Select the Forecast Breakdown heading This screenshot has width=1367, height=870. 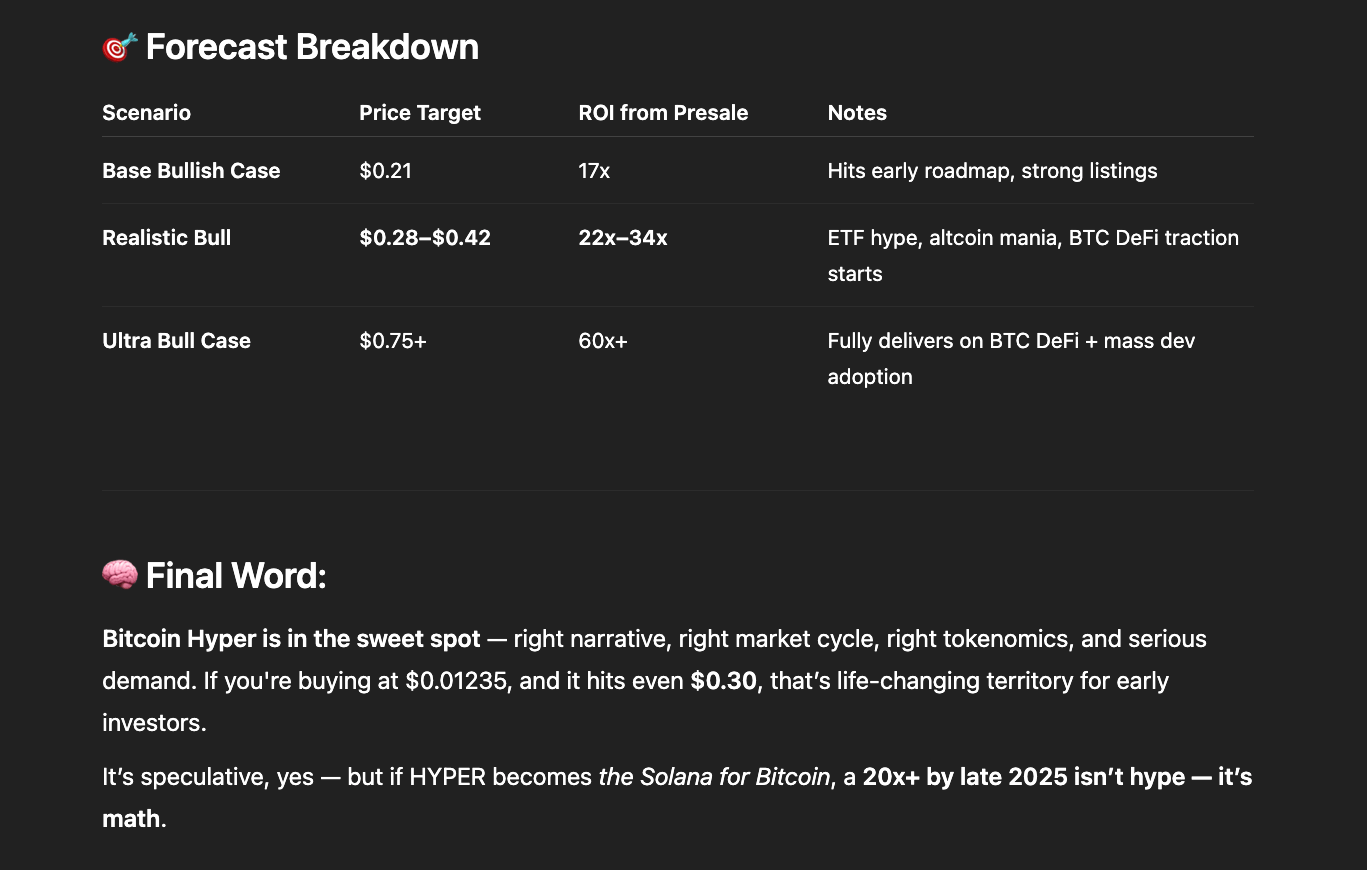(x=312, y=46)
